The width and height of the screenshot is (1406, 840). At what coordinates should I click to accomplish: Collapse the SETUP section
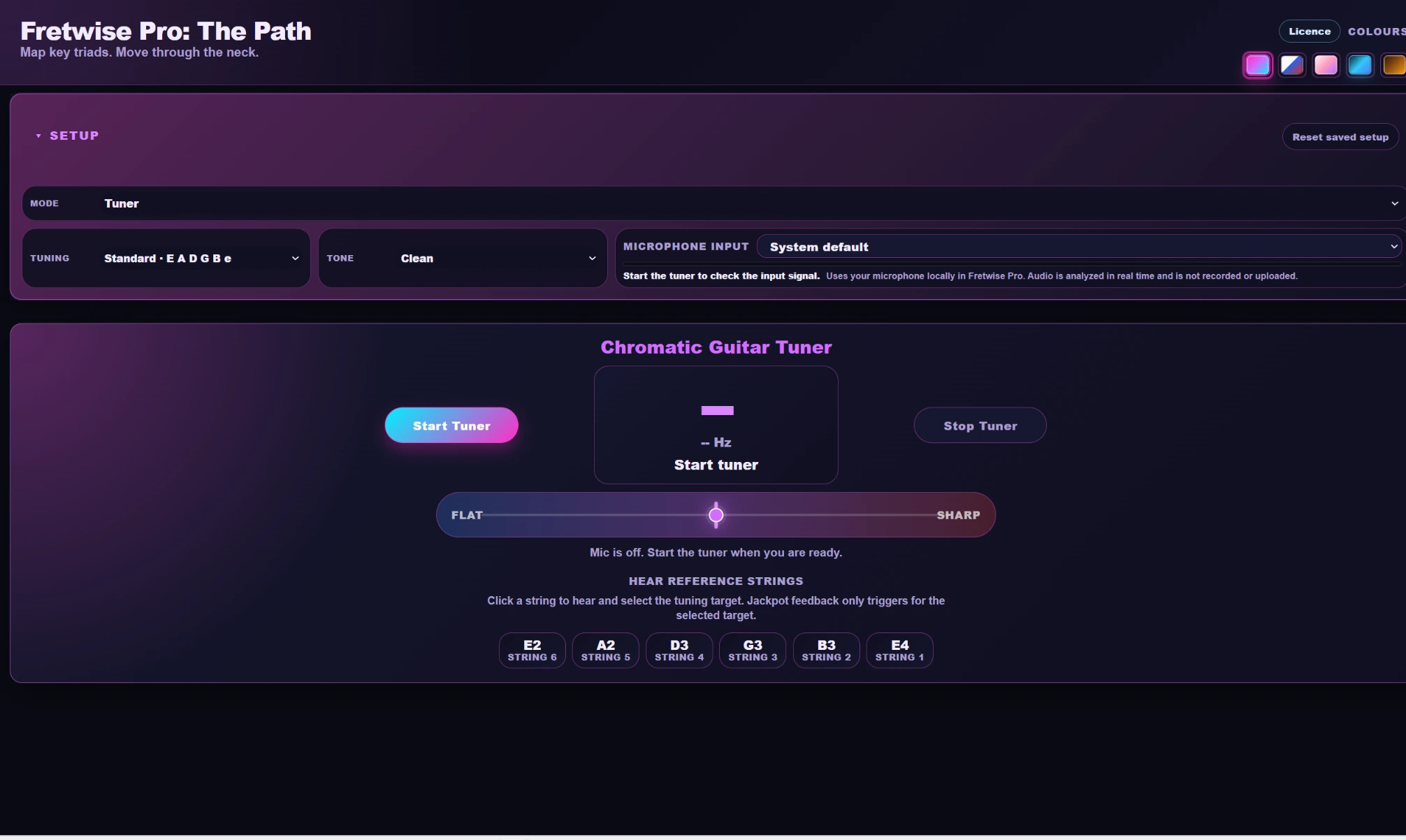[67, 136]
